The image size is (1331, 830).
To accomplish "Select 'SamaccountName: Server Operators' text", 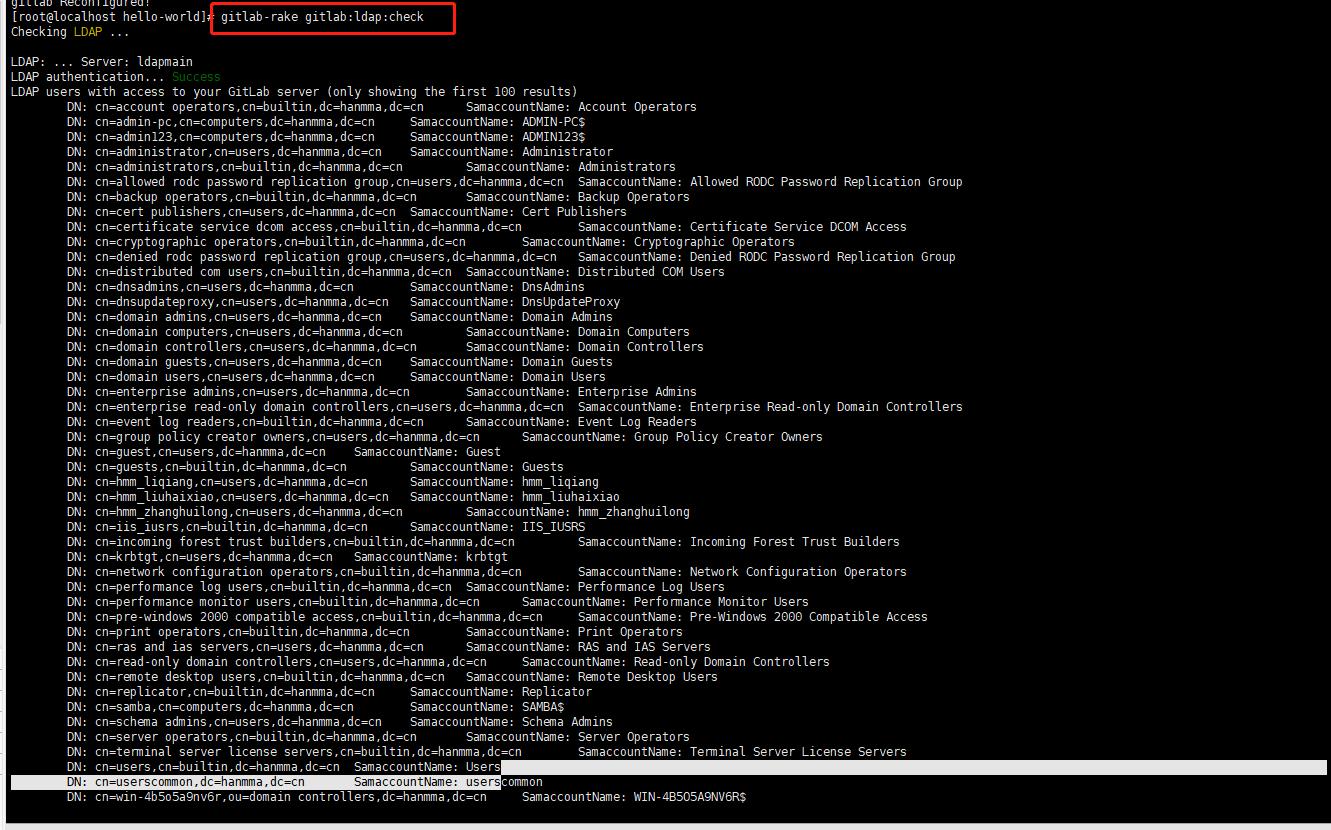I will click(x=578, y=737).
